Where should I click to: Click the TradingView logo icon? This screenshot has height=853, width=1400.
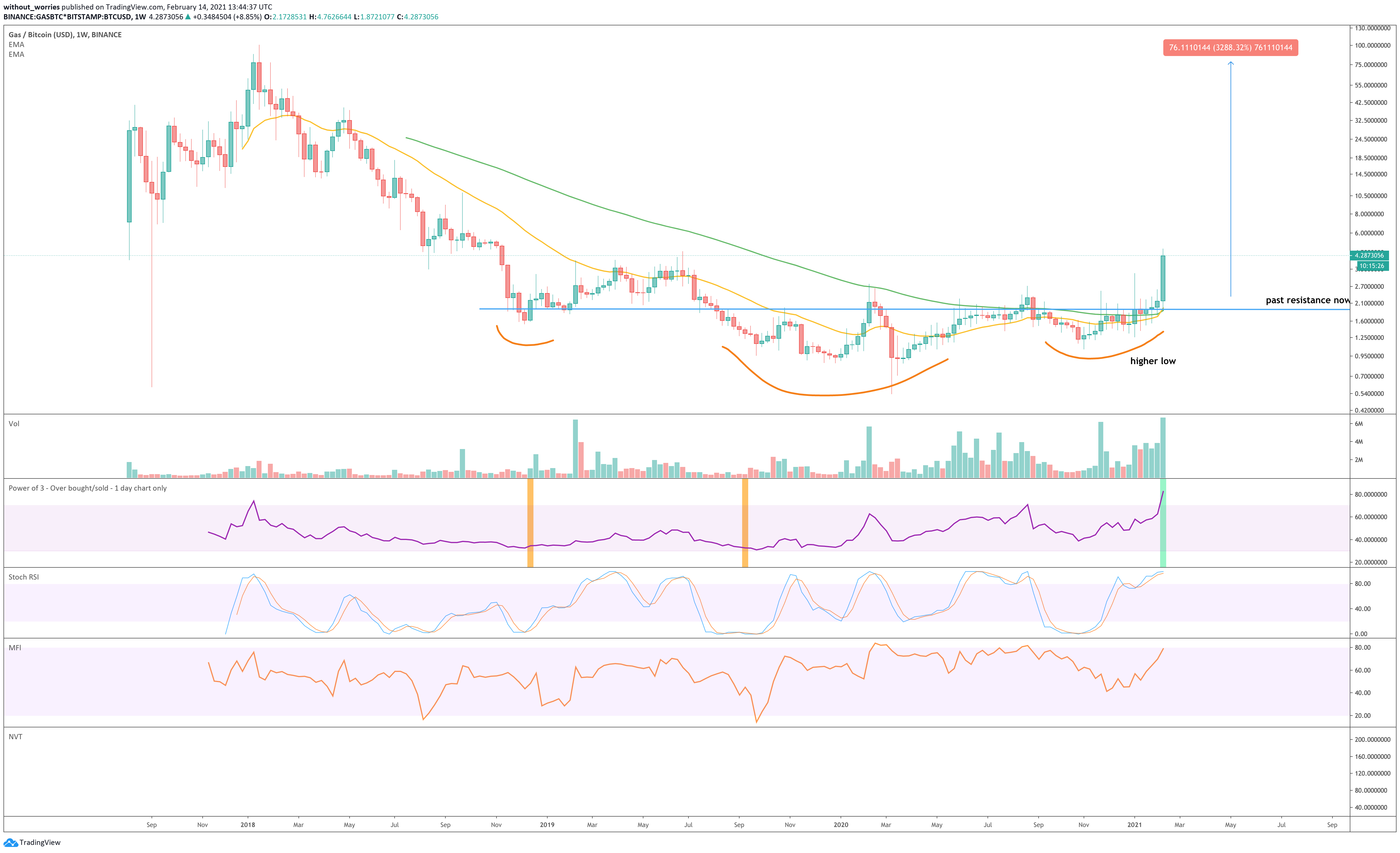[10, 842]
